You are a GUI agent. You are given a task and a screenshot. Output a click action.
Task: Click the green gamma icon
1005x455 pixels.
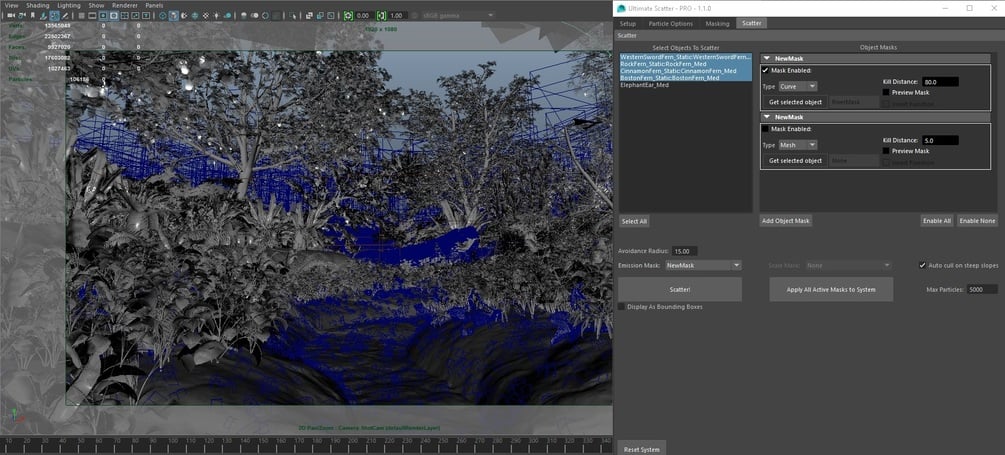[382, 16]
